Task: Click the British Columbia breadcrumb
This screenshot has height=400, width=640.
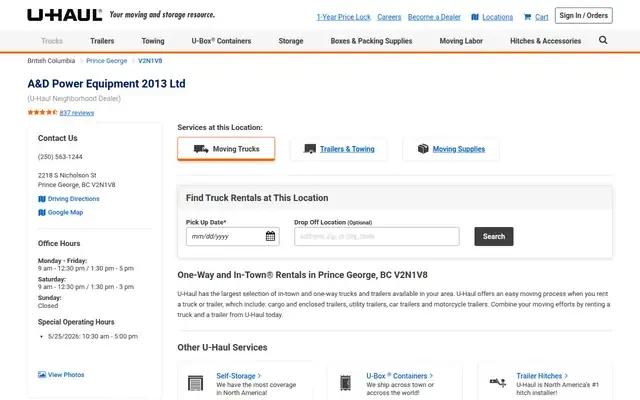Action: pyautogui.click(x=51, y=61)
